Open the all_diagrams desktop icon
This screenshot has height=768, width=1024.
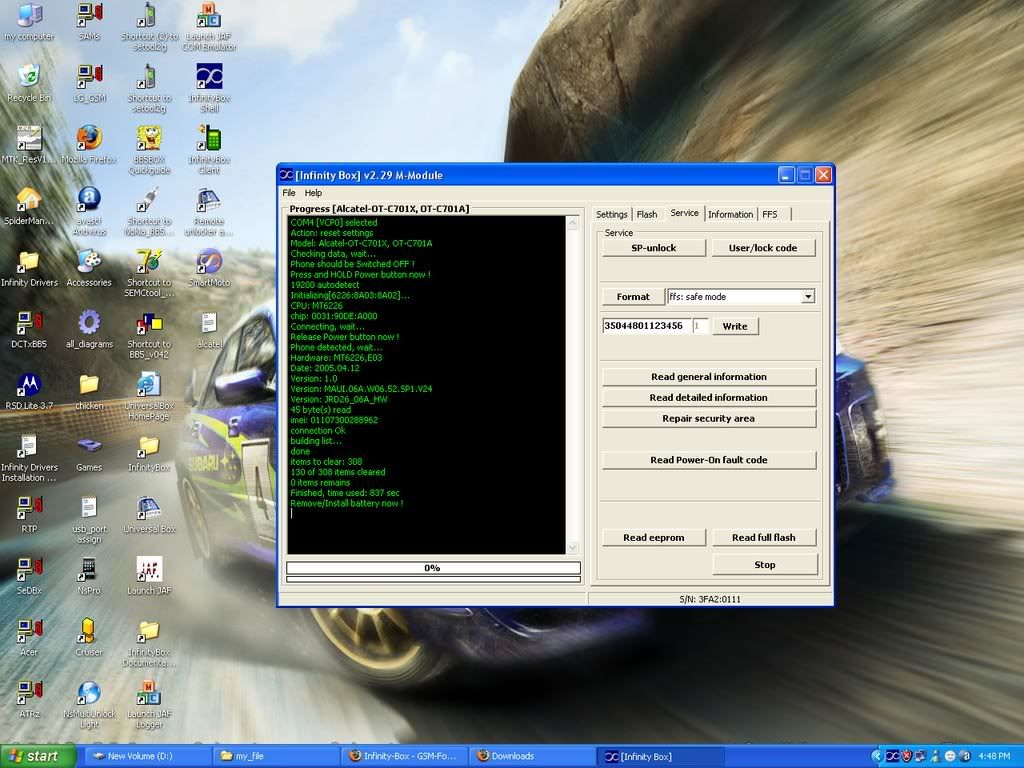[89, 323]
